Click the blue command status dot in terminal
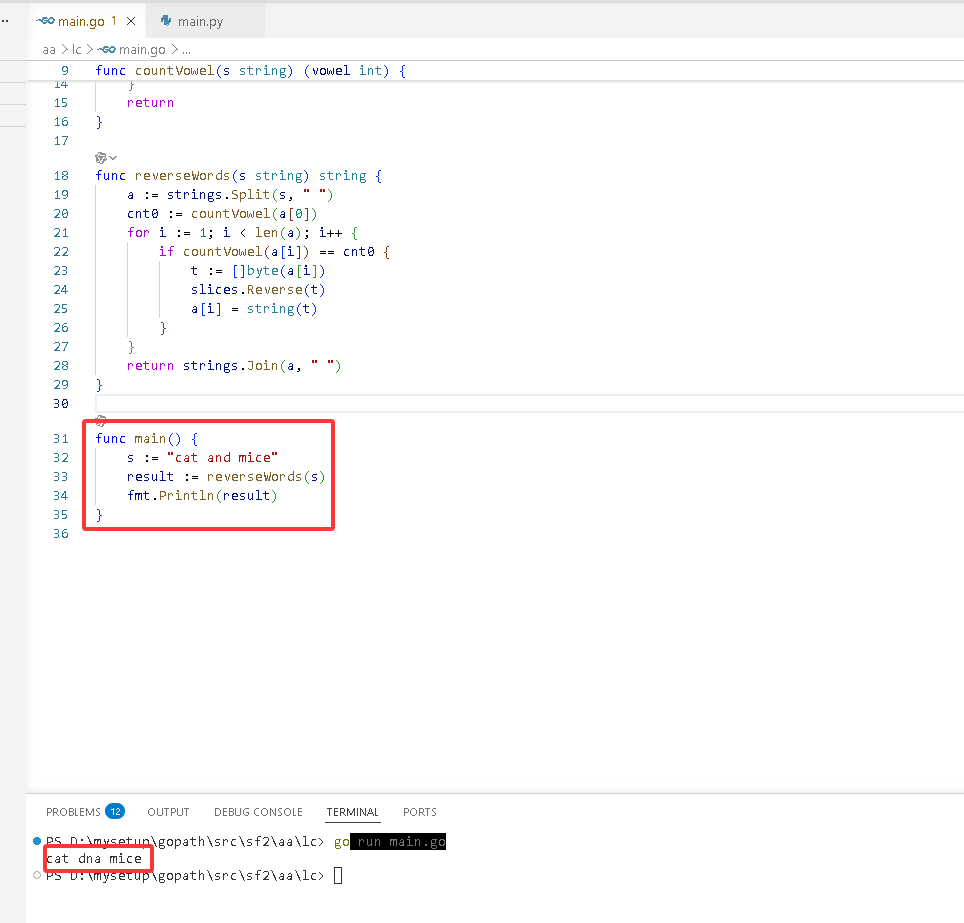This screenshot has width=964, height=923. [x=37, y=841]
